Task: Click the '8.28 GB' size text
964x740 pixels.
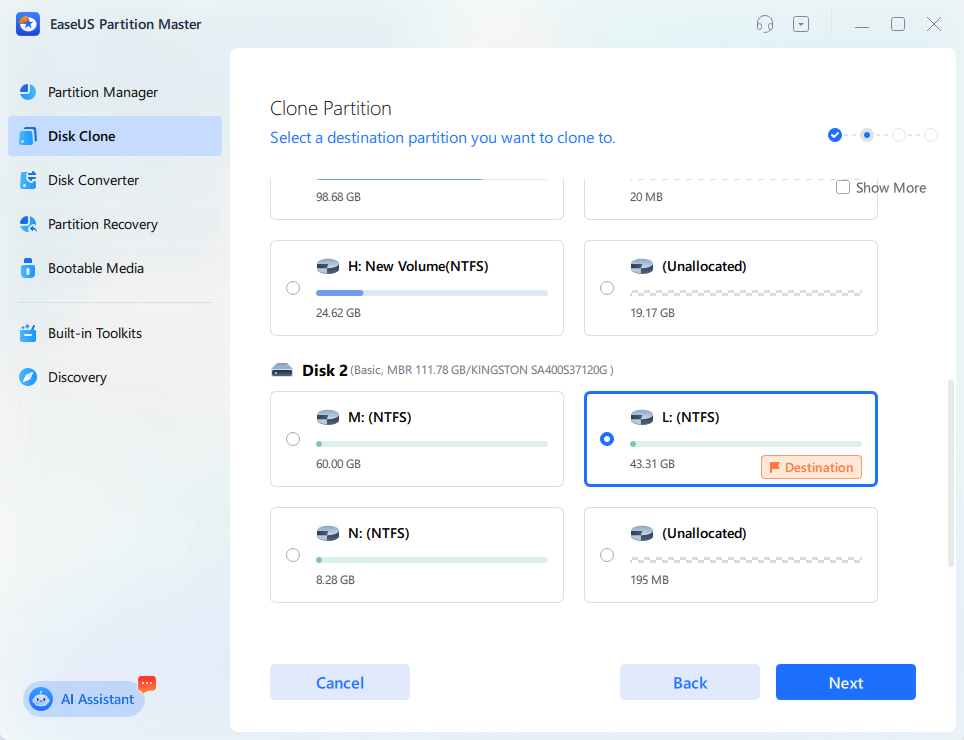Action: 335,580
